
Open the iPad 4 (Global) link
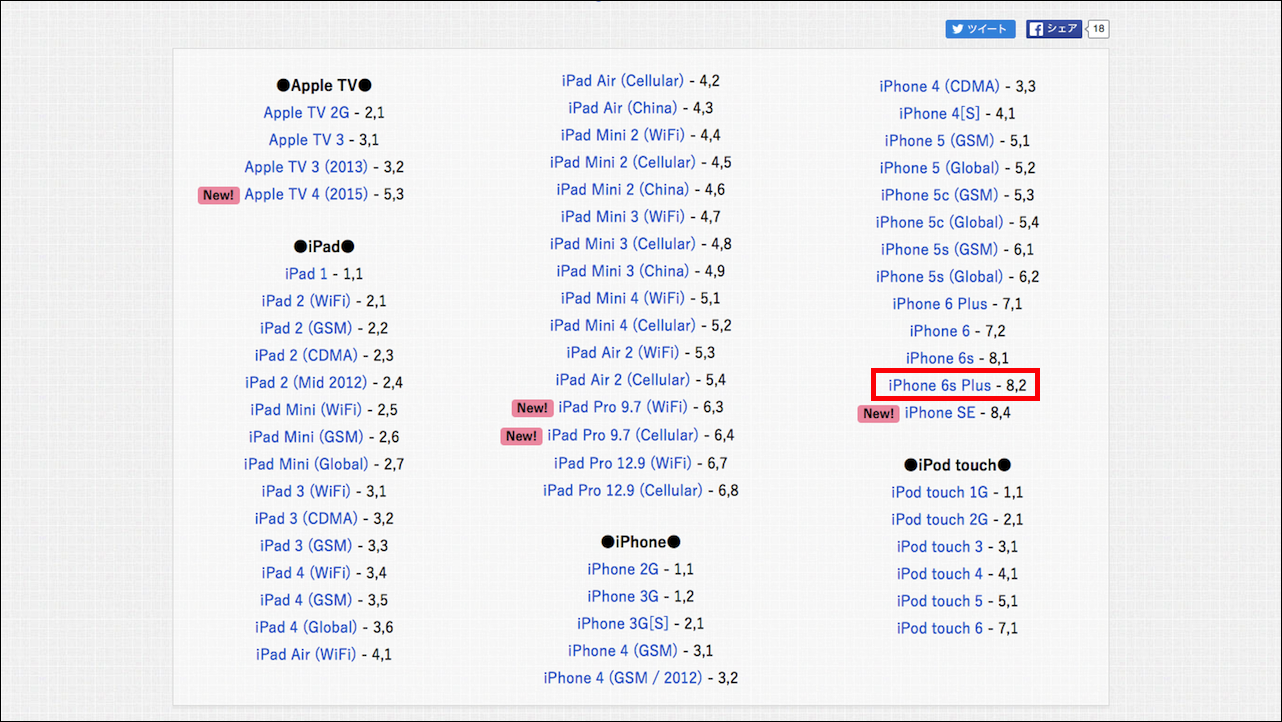306,627
